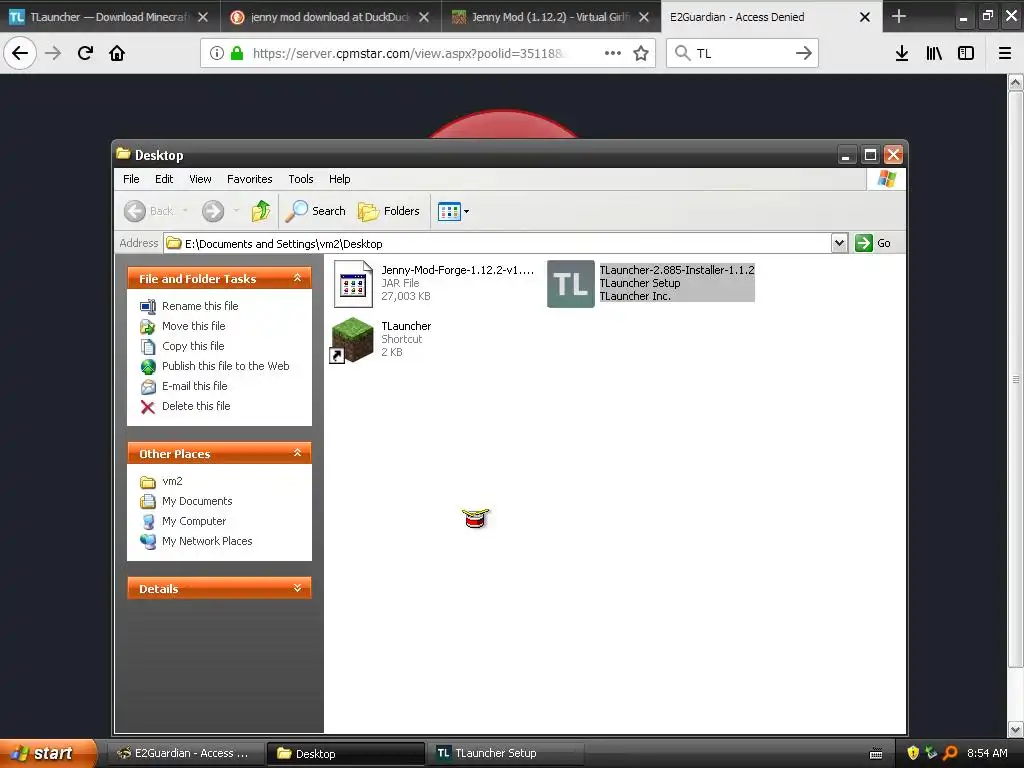The height and width of the screenshot is (768, 1024).
Task: Toggle the browser sidebar icon
Action: [x=966, y=53]
